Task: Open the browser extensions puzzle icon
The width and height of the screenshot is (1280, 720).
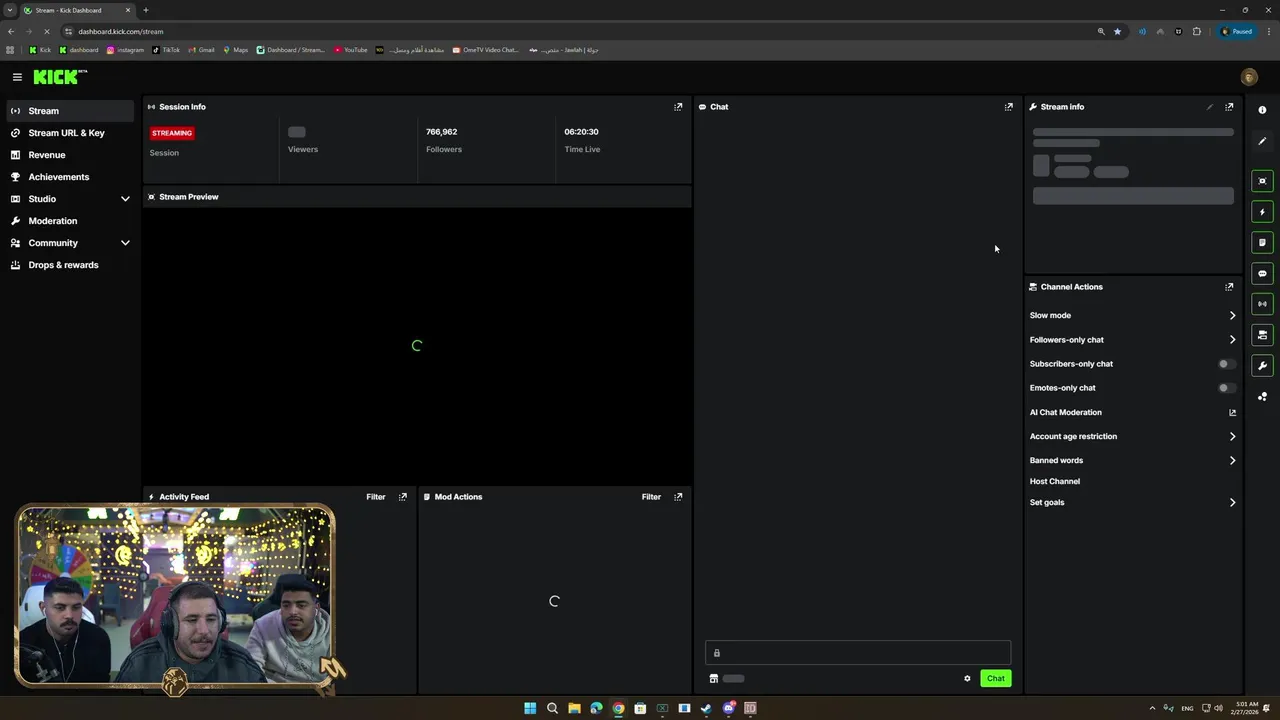Action: click(x=1197, y=31)
